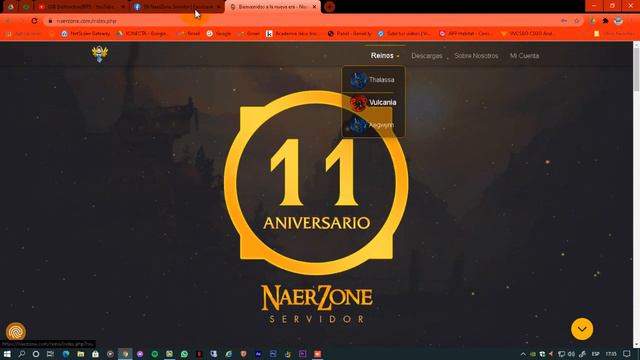Open After Effects from taskbar
Viewport: 640px width, 360px height.
(x=258, y=354)
